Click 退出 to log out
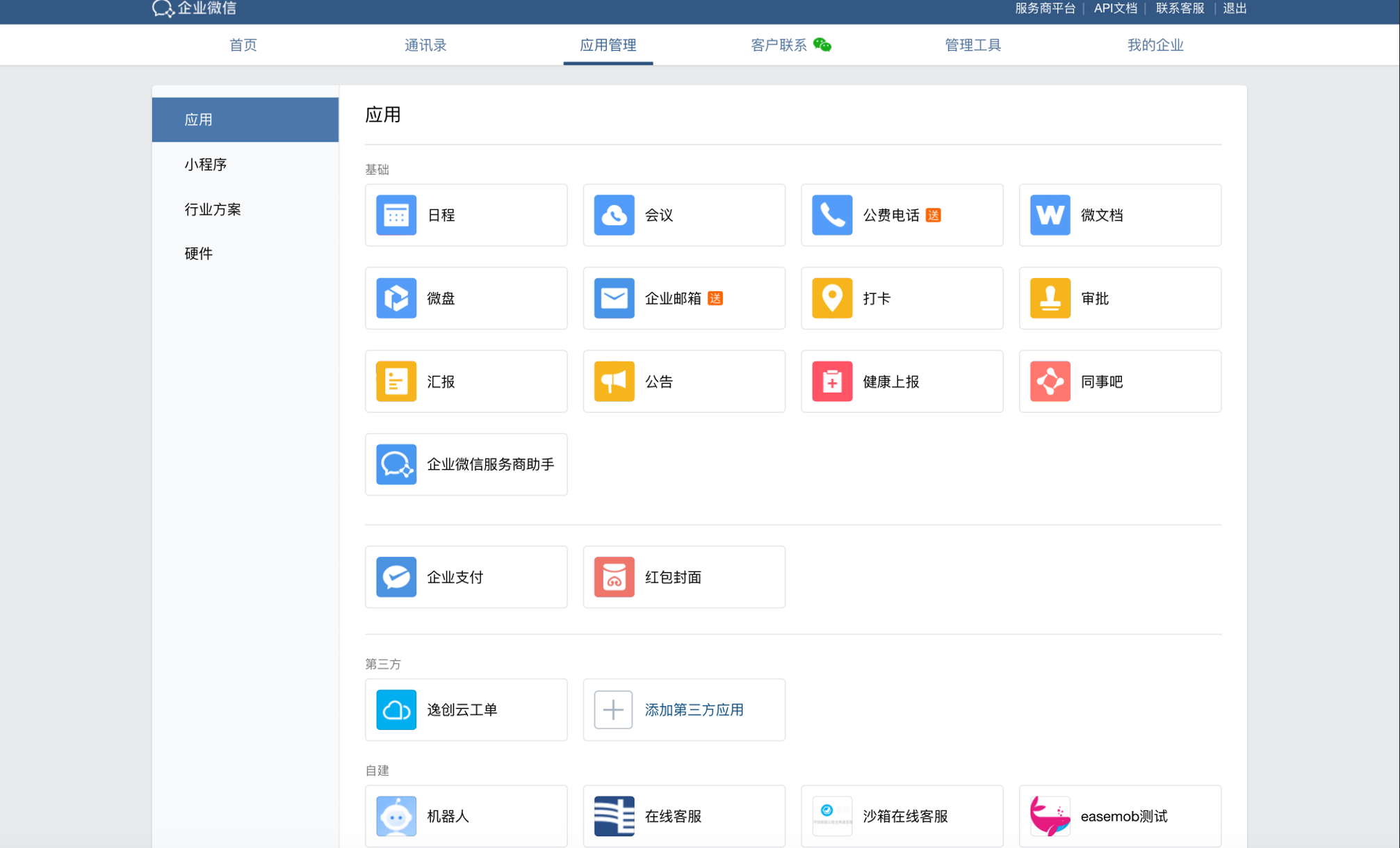The image size is (1400, 848). point(1235,8)
